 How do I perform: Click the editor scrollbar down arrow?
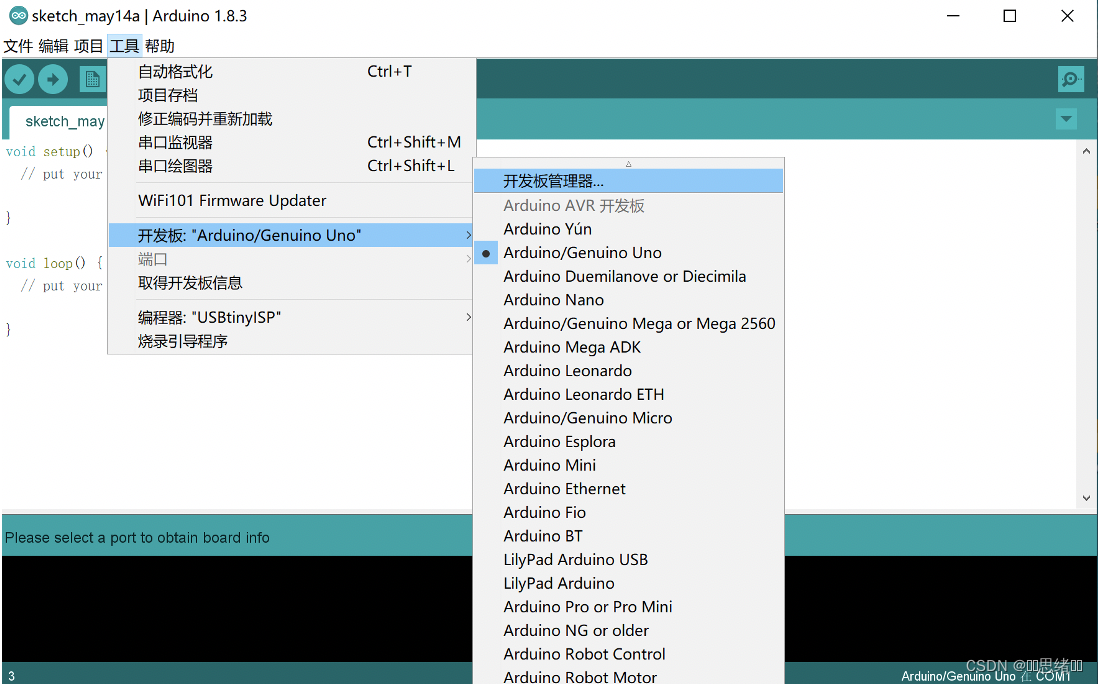1086,498
